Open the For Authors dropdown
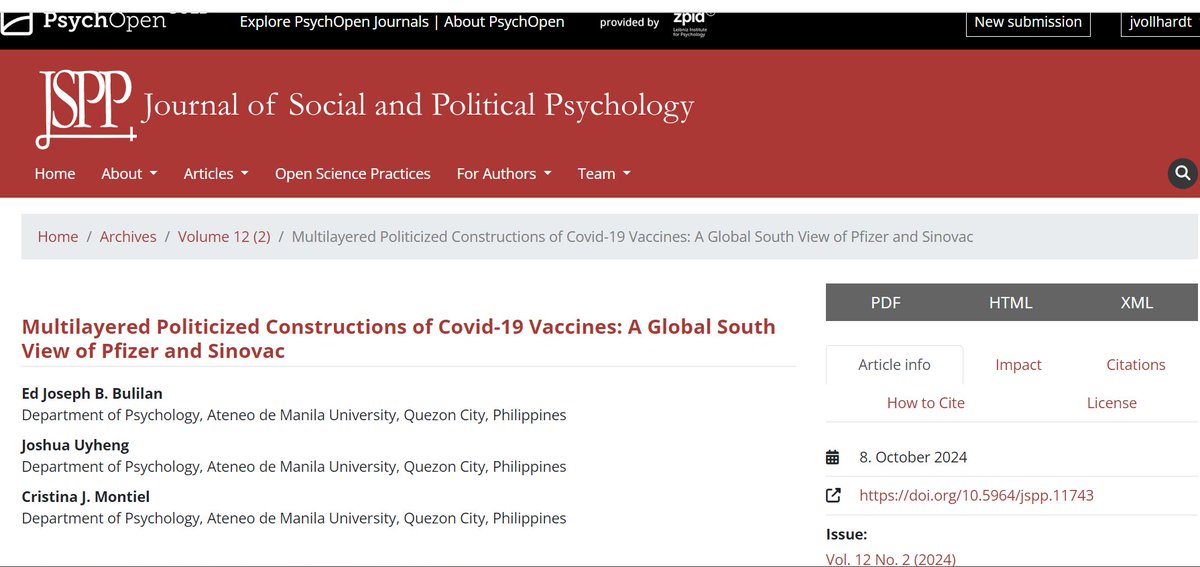 click(504, 173)
